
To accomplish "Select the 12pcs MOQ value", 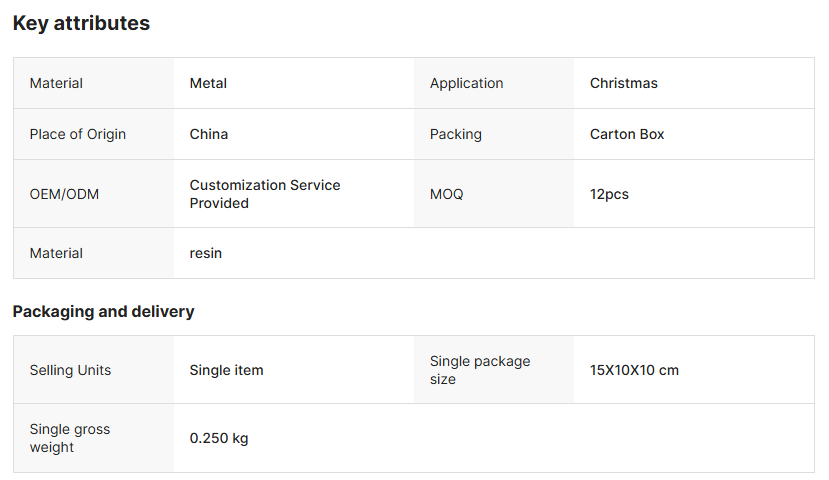I will [609, 194].
